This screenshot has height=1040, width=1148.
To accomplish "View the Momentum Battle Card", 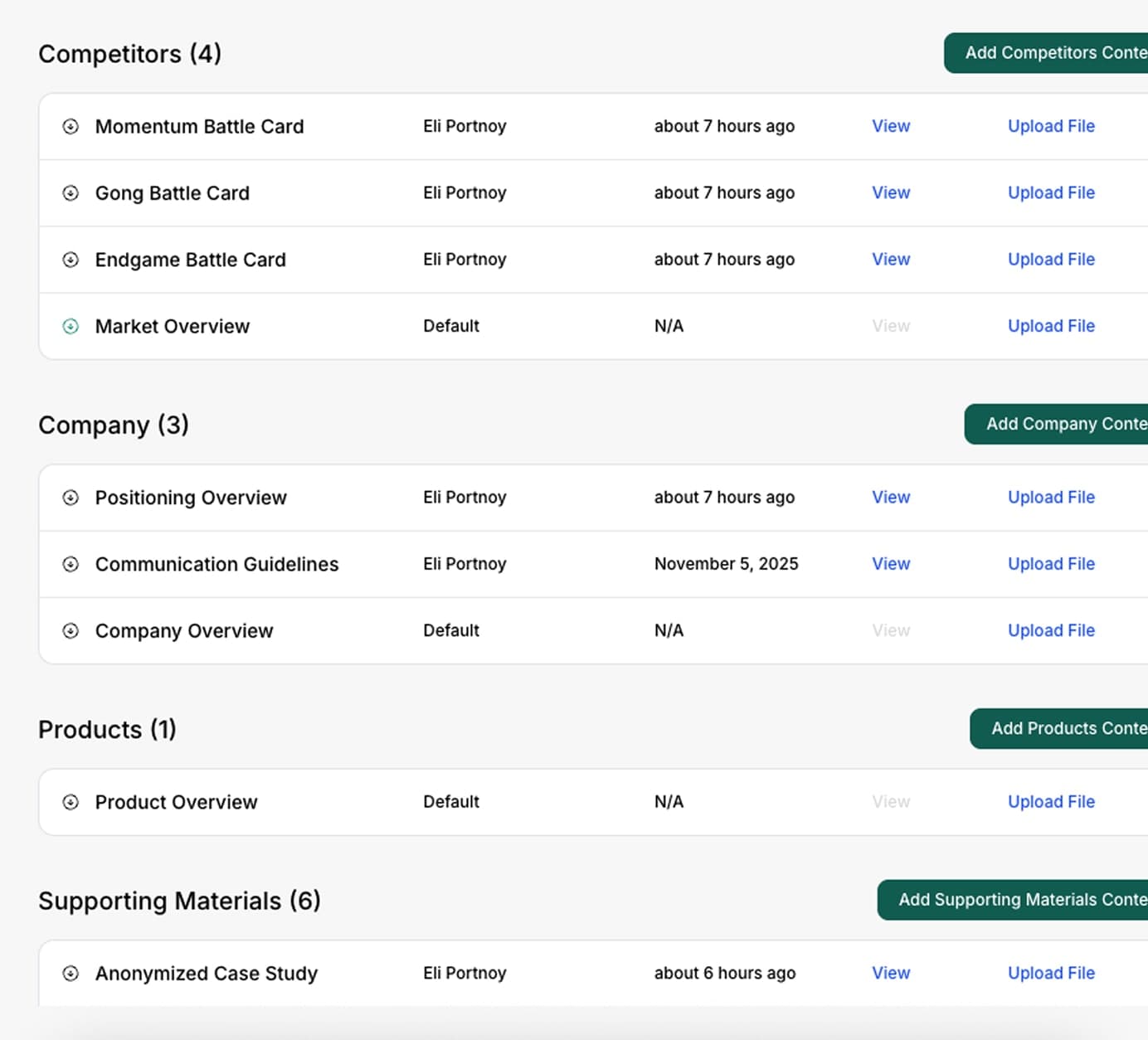I will tap(890, 126).
